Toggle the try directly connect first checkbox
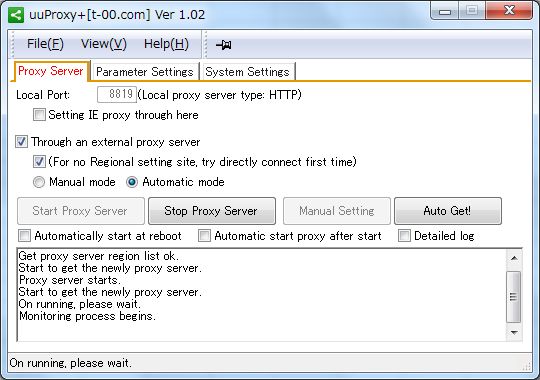The image size is (540, 380). (39, 162)
